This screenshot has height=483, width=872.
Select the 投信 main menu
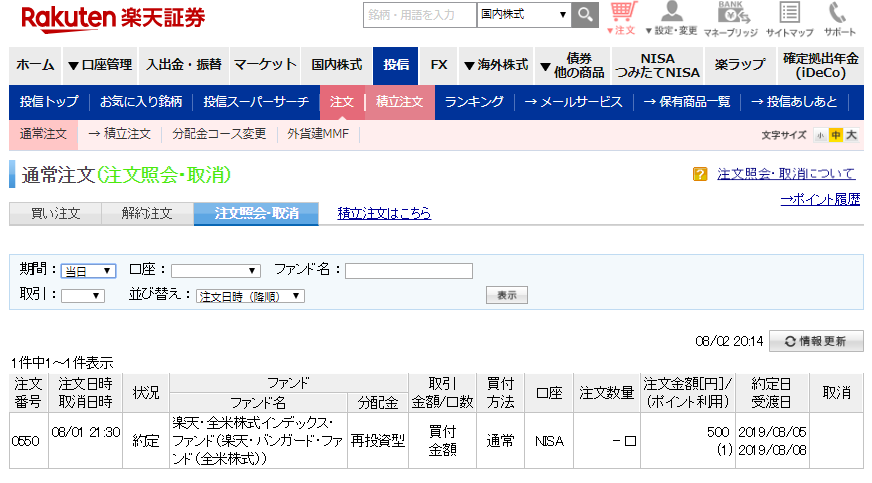point(395,65)
